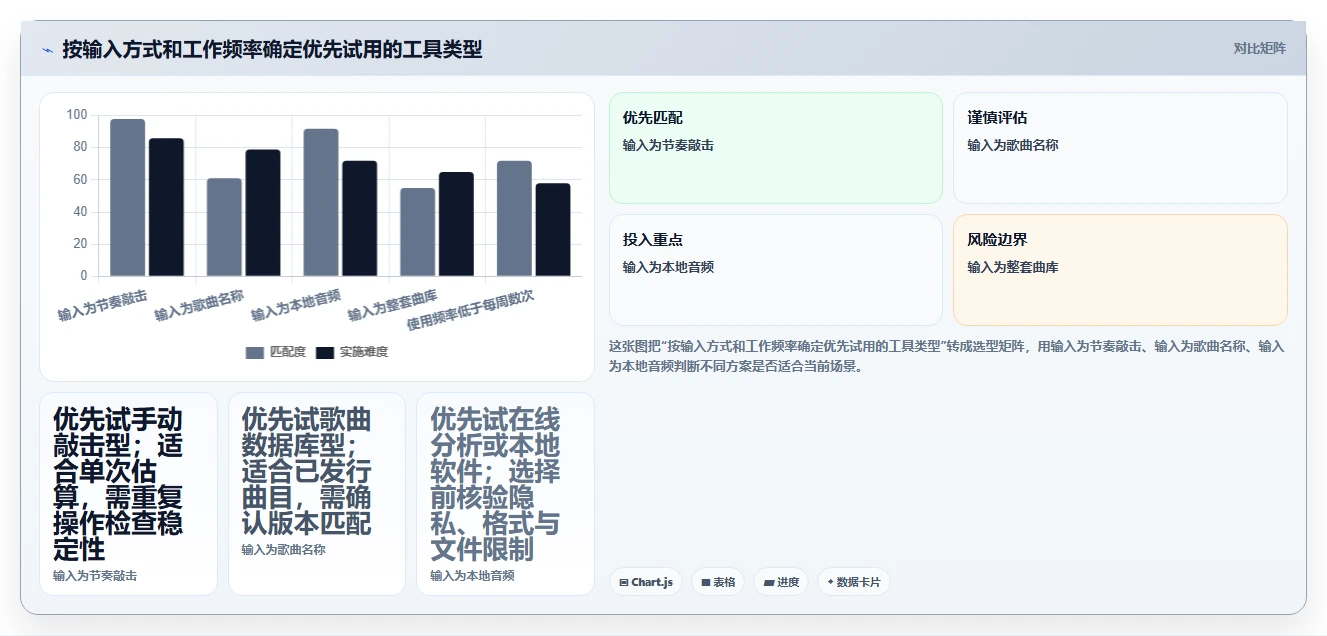The width and height of the screenshot is (1327, 636).
Task: Click the 实施难度 bar for 输入为本地音频
Action: pyautogui.click(x=360, y=219)
